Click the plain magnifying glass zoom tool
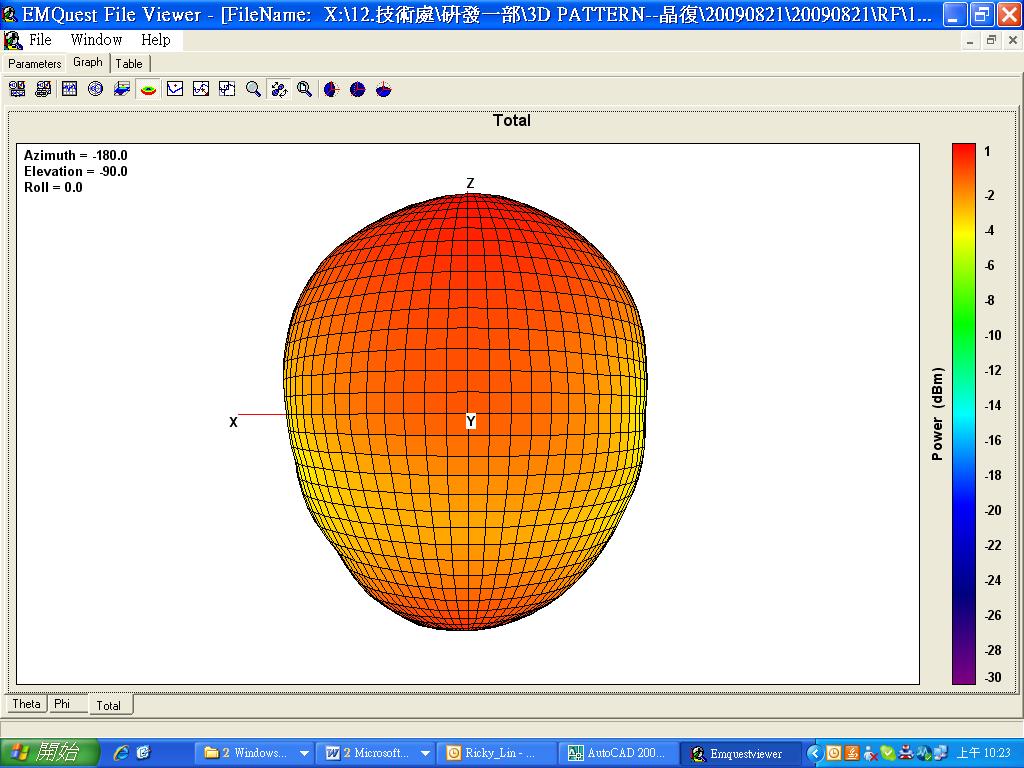This screenshot has width=1024, height=768. click(x=253, y=89)
